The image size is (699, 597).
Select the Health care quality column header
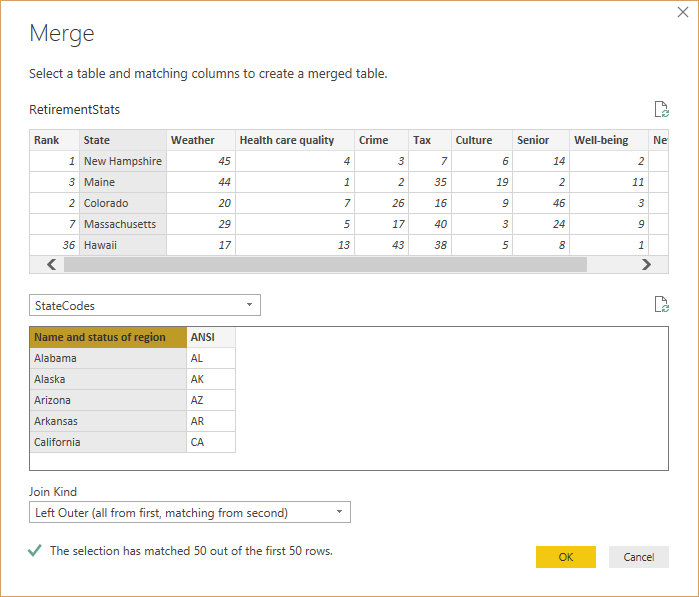click(x=295, y=140)
